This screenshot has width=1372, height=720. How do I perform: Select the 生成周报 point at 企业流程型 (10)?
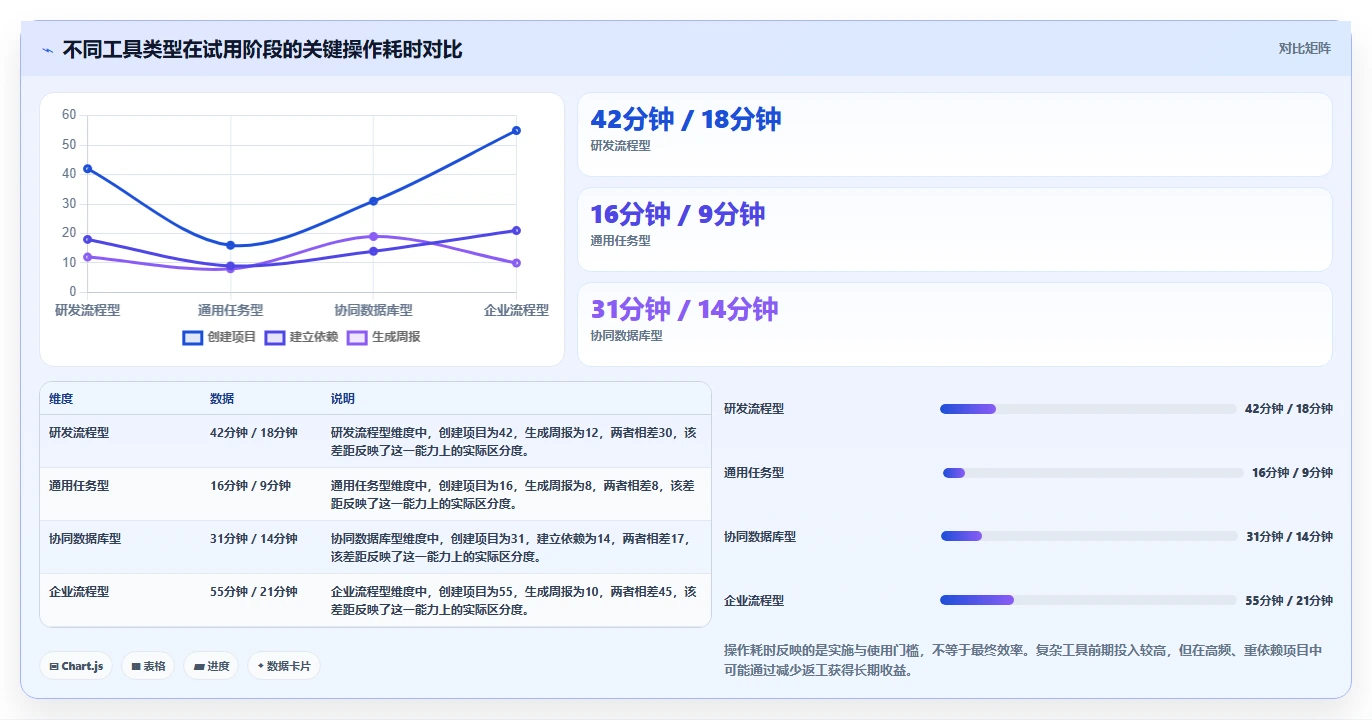coord(516,263)
